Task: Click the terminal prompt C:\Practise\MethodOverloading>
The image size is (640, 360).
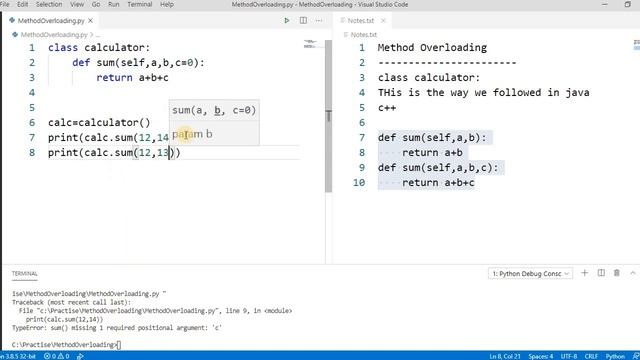Action: pyautogui.click(x=64, y=345)
